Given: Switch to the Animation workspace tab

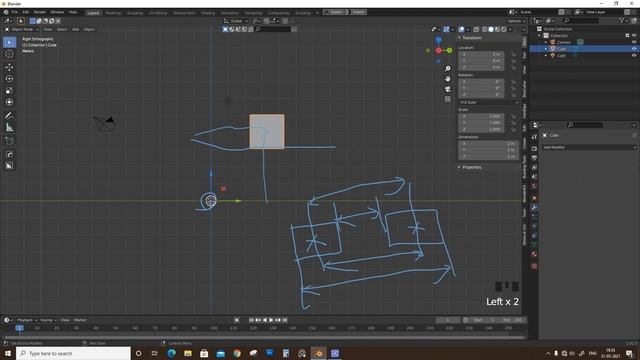Looking at the screenshot, I should tap(230, 13).
